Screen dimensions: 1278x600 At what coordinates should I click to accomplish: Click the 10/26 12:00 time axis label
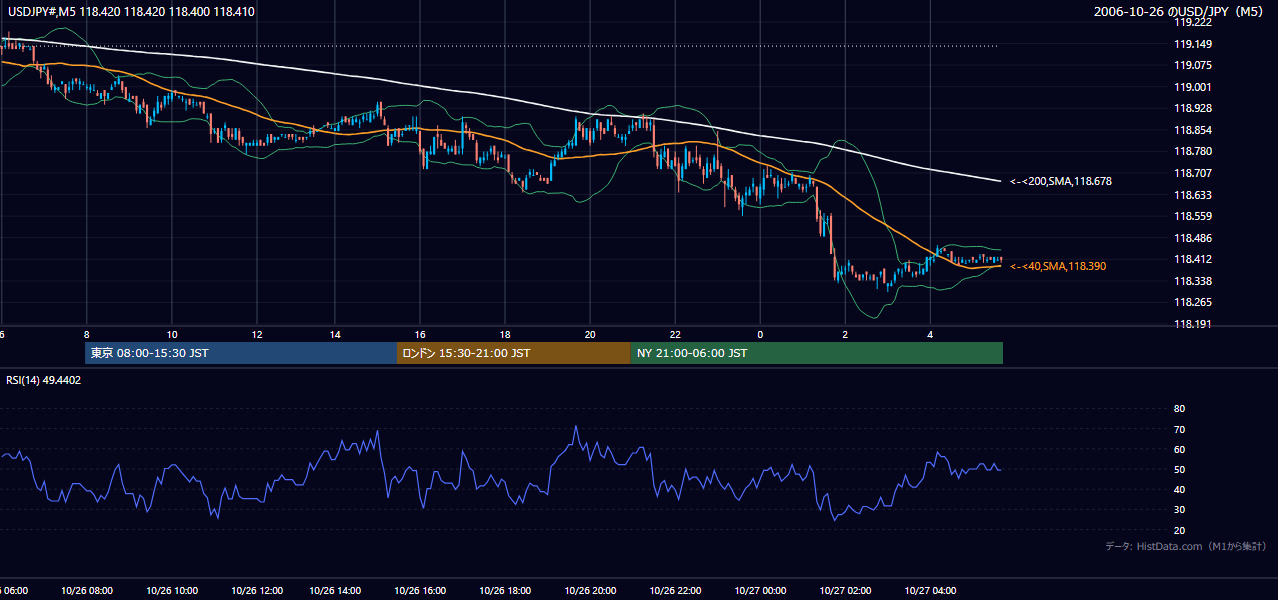256,591
